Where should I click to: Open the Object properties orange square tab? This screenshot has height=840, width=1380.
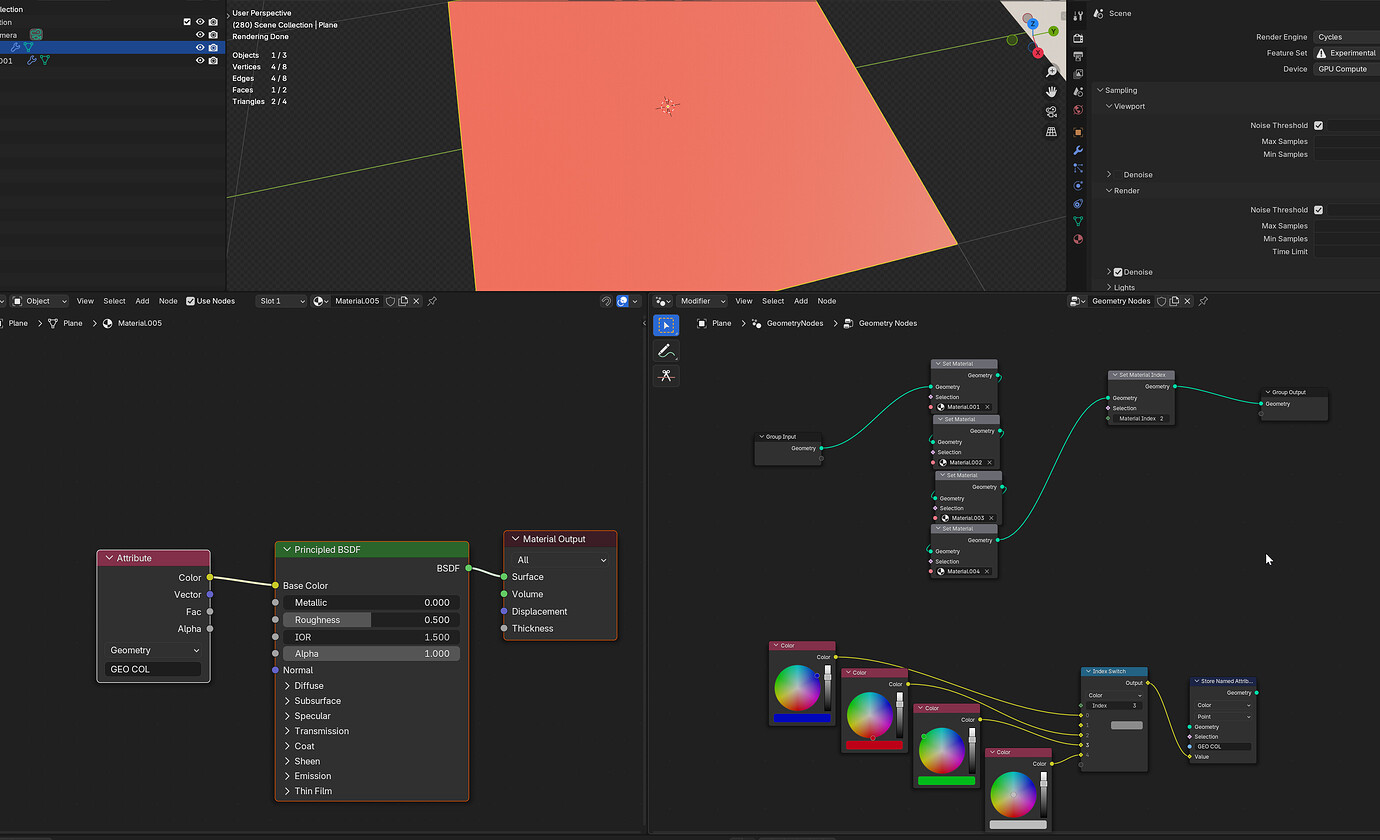(x=1078, y=132)
